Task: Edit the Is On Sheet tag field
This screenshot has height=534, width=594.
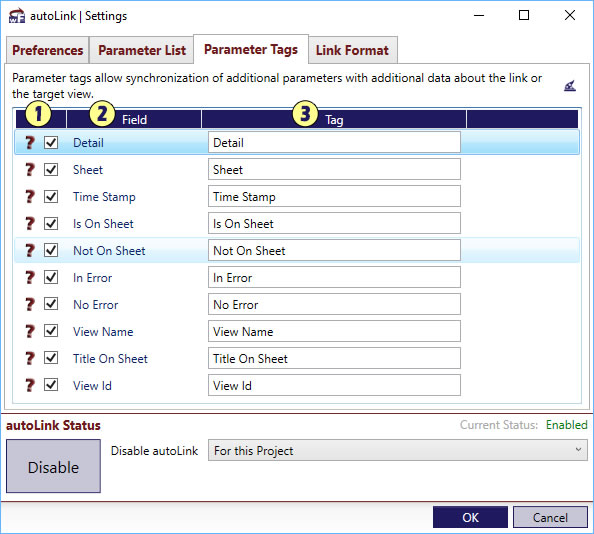Action: (x=334, y=223)
